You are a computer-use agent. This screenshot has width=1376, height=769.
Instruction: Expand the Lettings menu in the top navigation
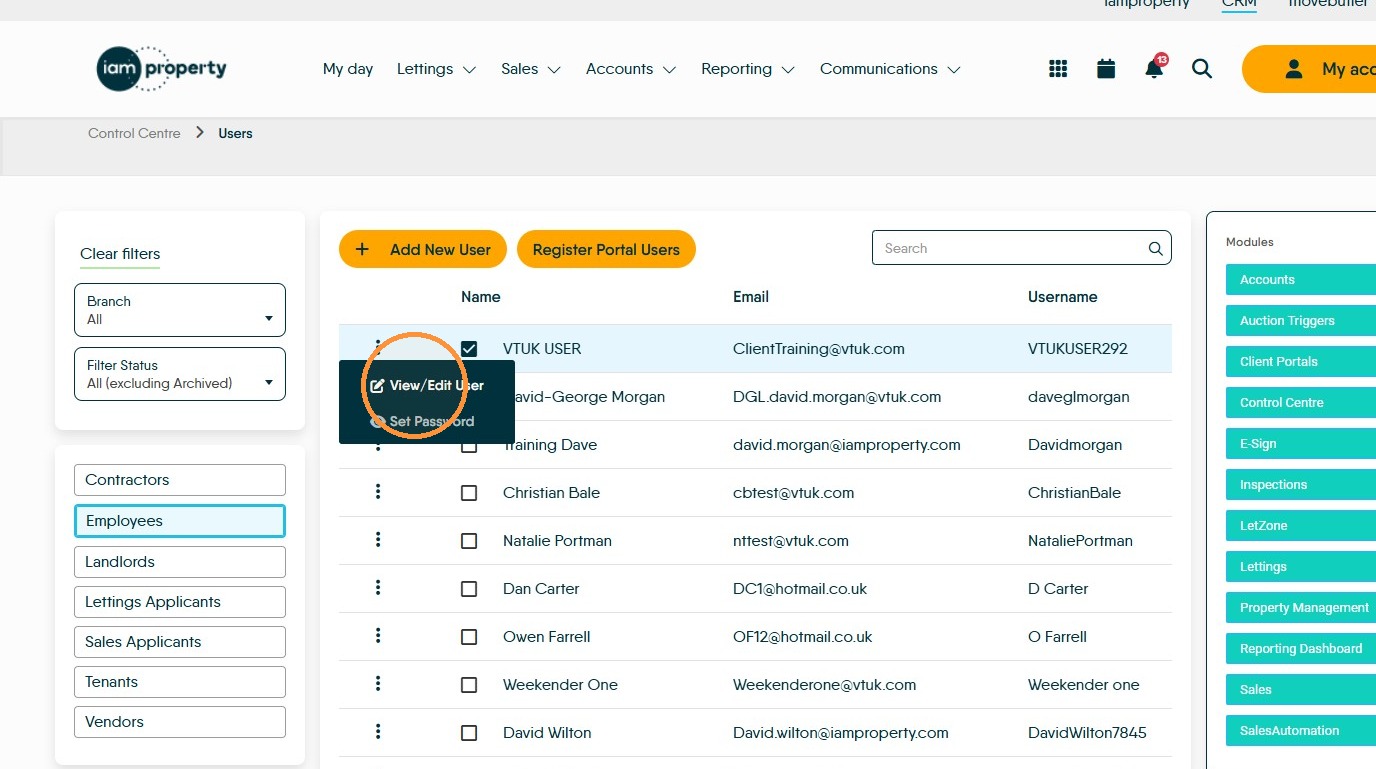(x=436, y=69)
